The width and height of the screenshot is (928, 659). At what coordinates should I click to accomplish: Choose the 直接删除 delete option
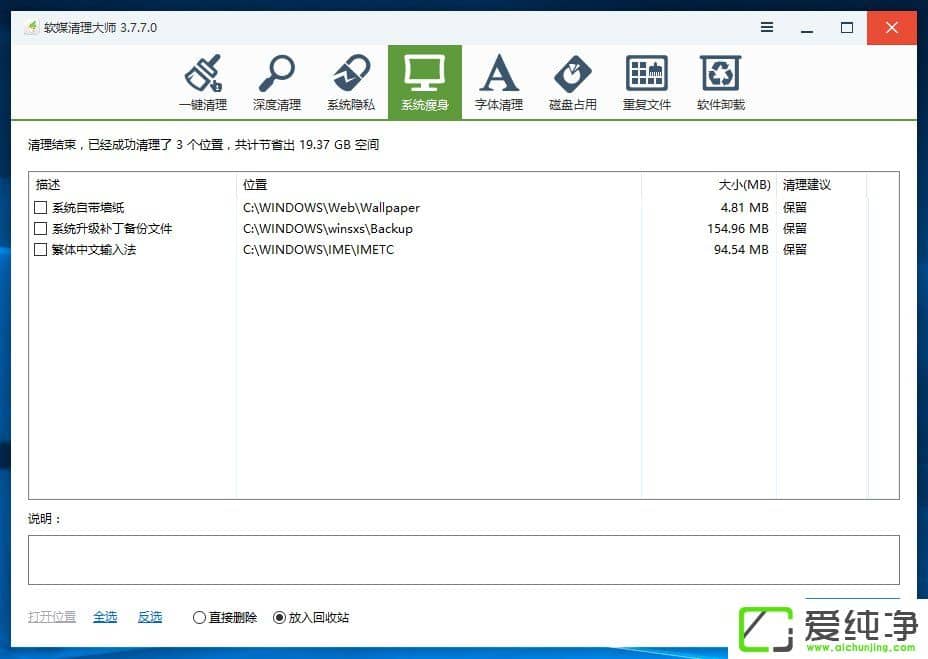198,617
